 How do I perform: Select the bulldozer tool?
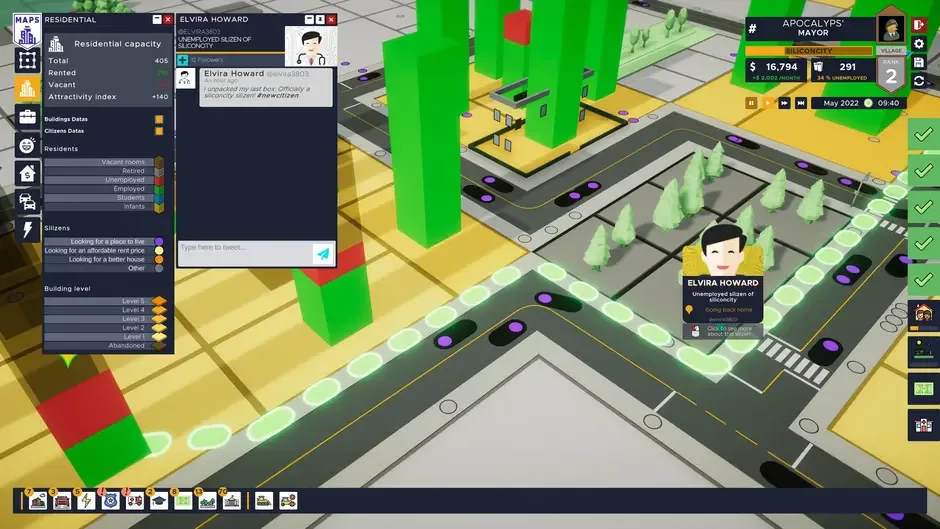click(264, 501)
